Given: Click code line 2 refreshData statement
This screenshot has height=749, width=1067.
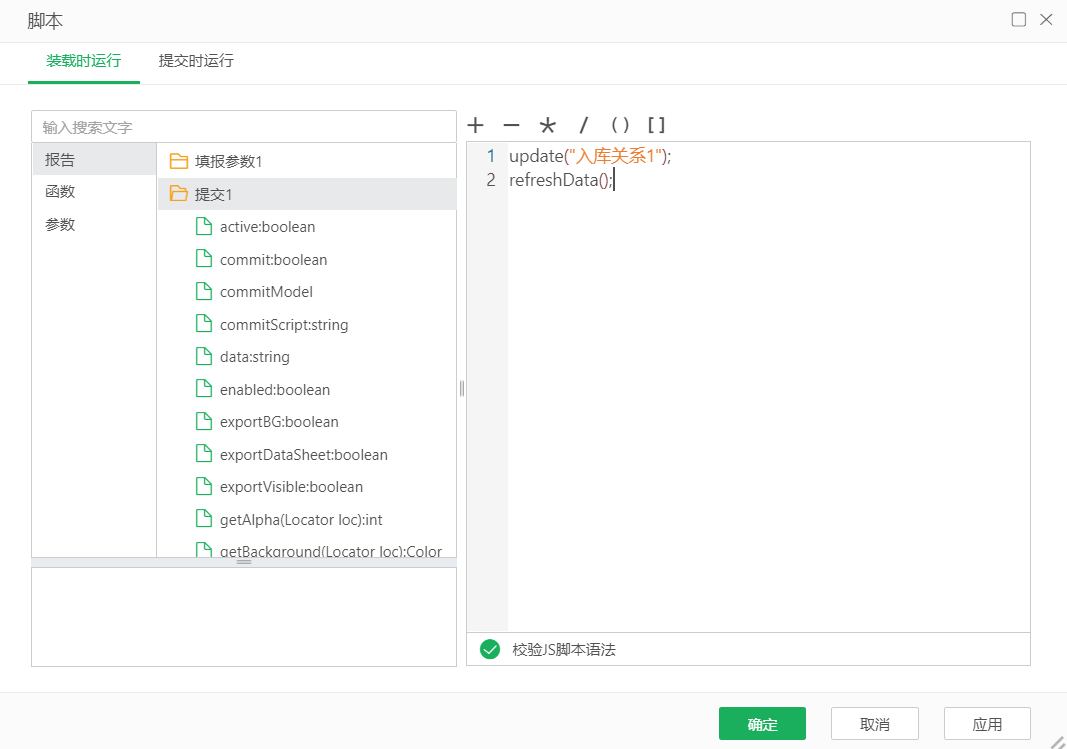Looking at the screenshot, I should pos(561,180).
